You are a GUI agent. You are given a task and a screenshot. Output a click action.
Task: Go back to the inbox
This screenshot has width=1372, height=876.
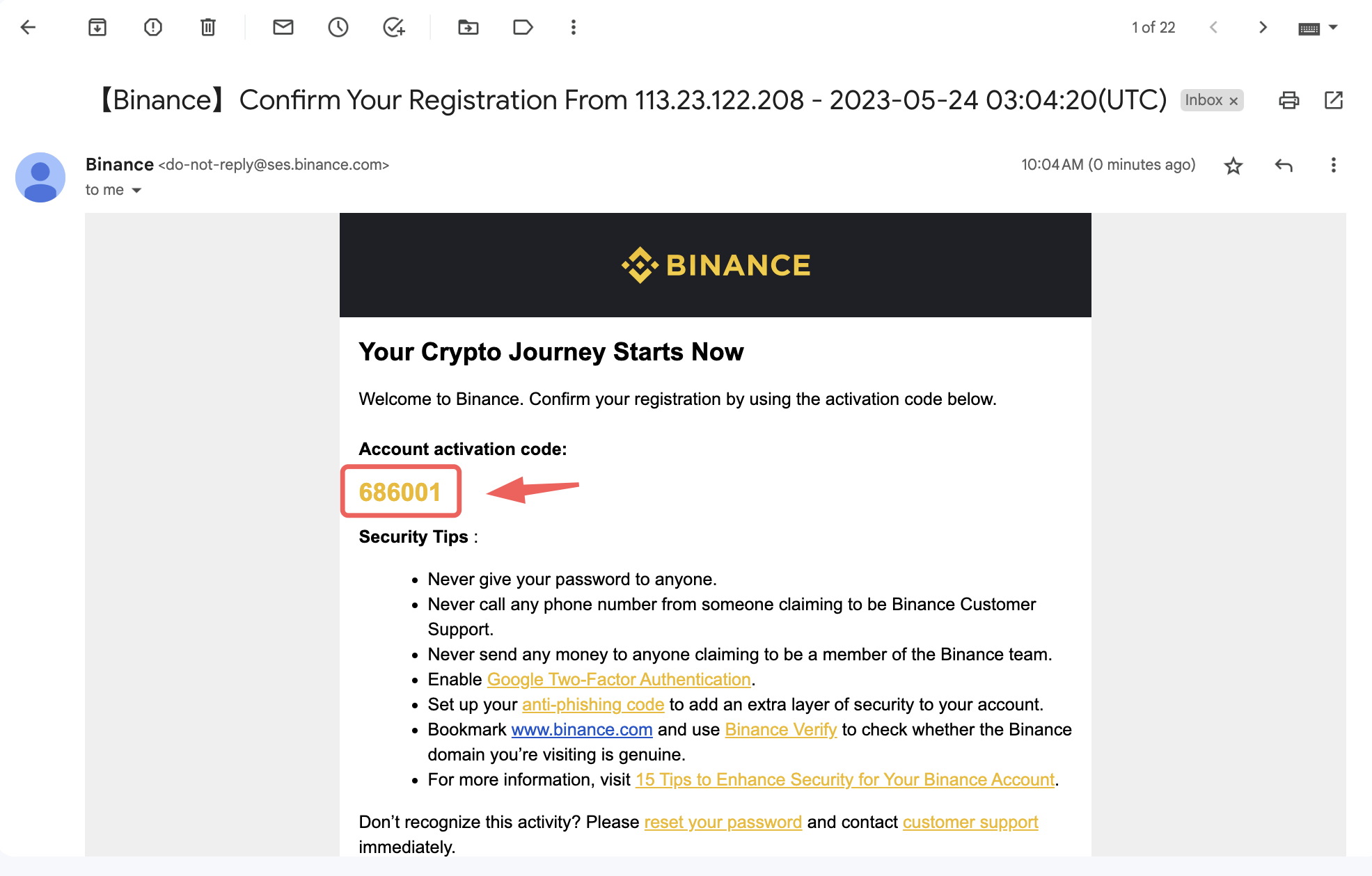coord(27,27)
